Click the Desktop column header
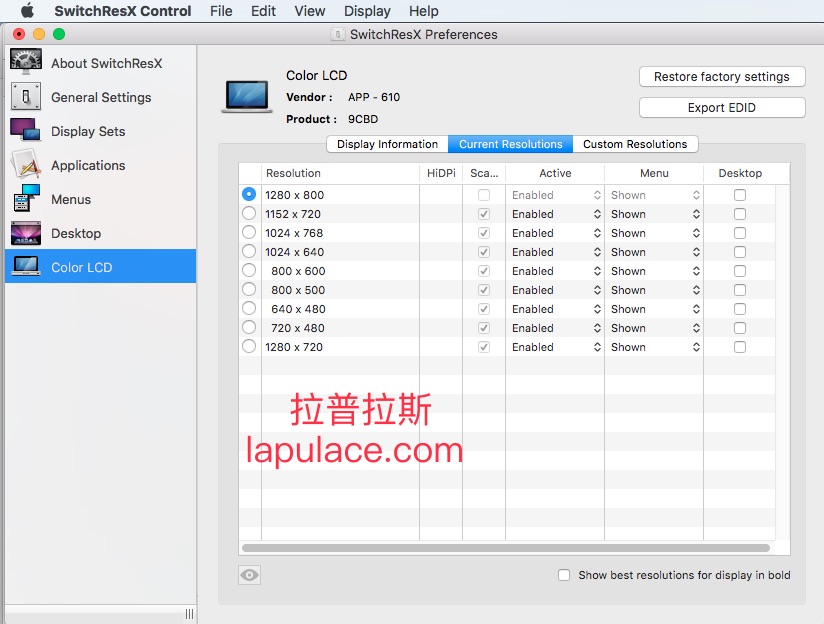Screen dimensions: 824x624 point(740,173)
